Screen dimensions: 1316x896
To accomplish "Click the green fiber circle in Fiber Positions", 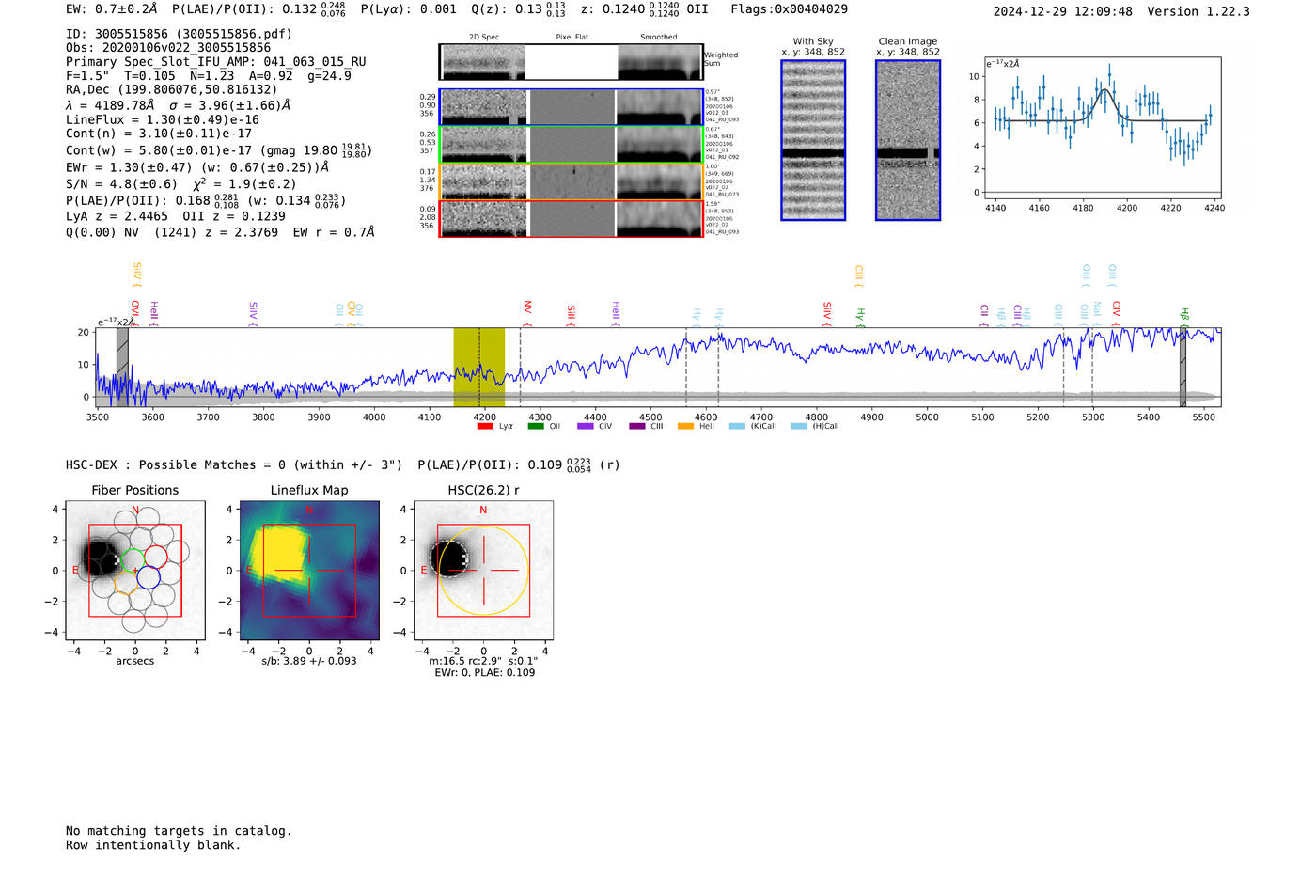I will tap(133, 558).
